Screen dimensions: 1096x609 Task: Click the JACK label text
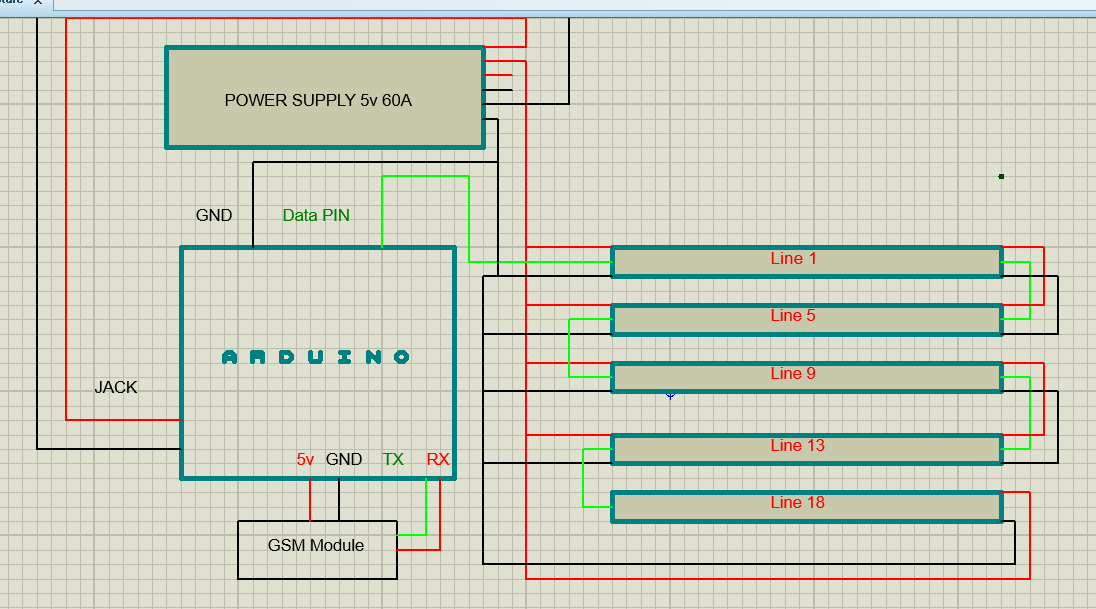click(x=116, y=387)
